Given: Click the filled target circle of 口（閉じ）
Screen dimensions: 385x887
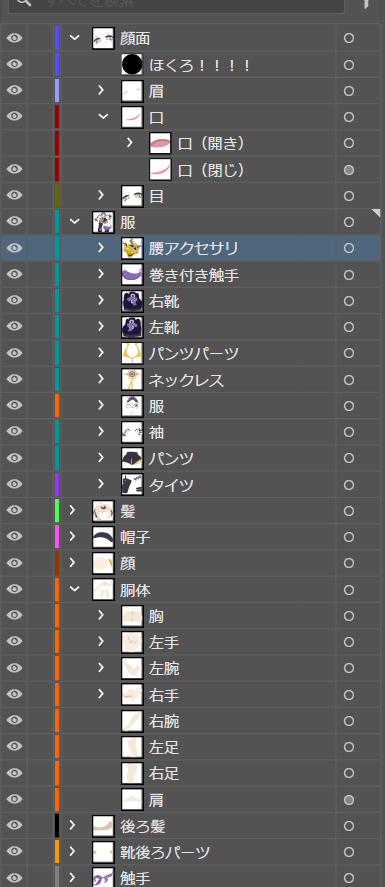Looking at the screenshot, I should pos(349,170).
